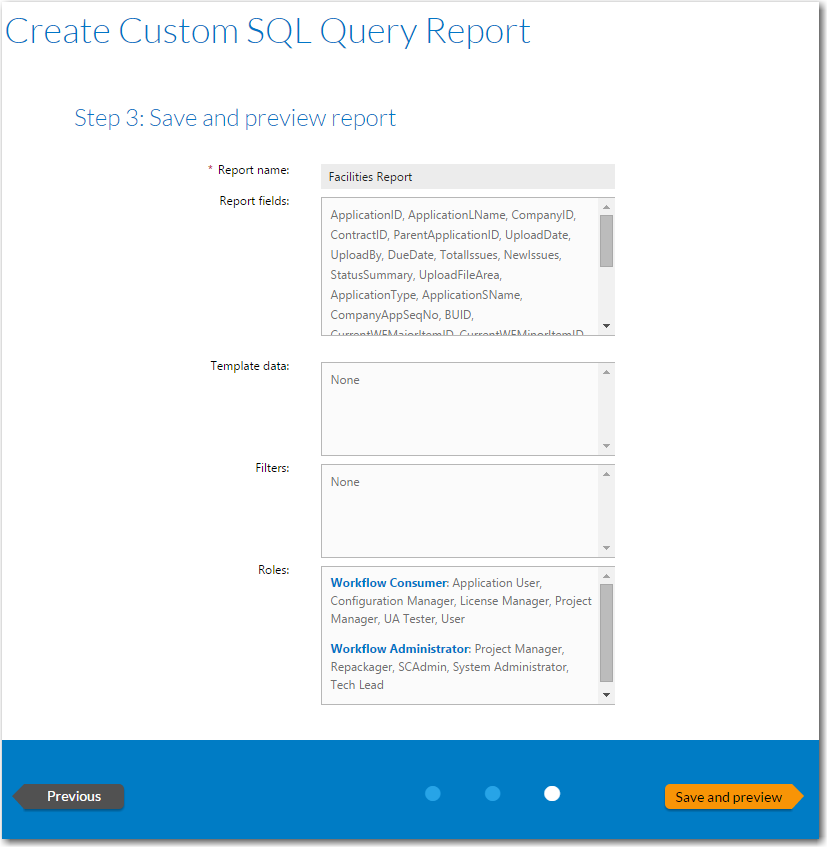This screenshot has width=827, height=847.
Task: Select the current highlighted step dot
Action: (552, 793)
